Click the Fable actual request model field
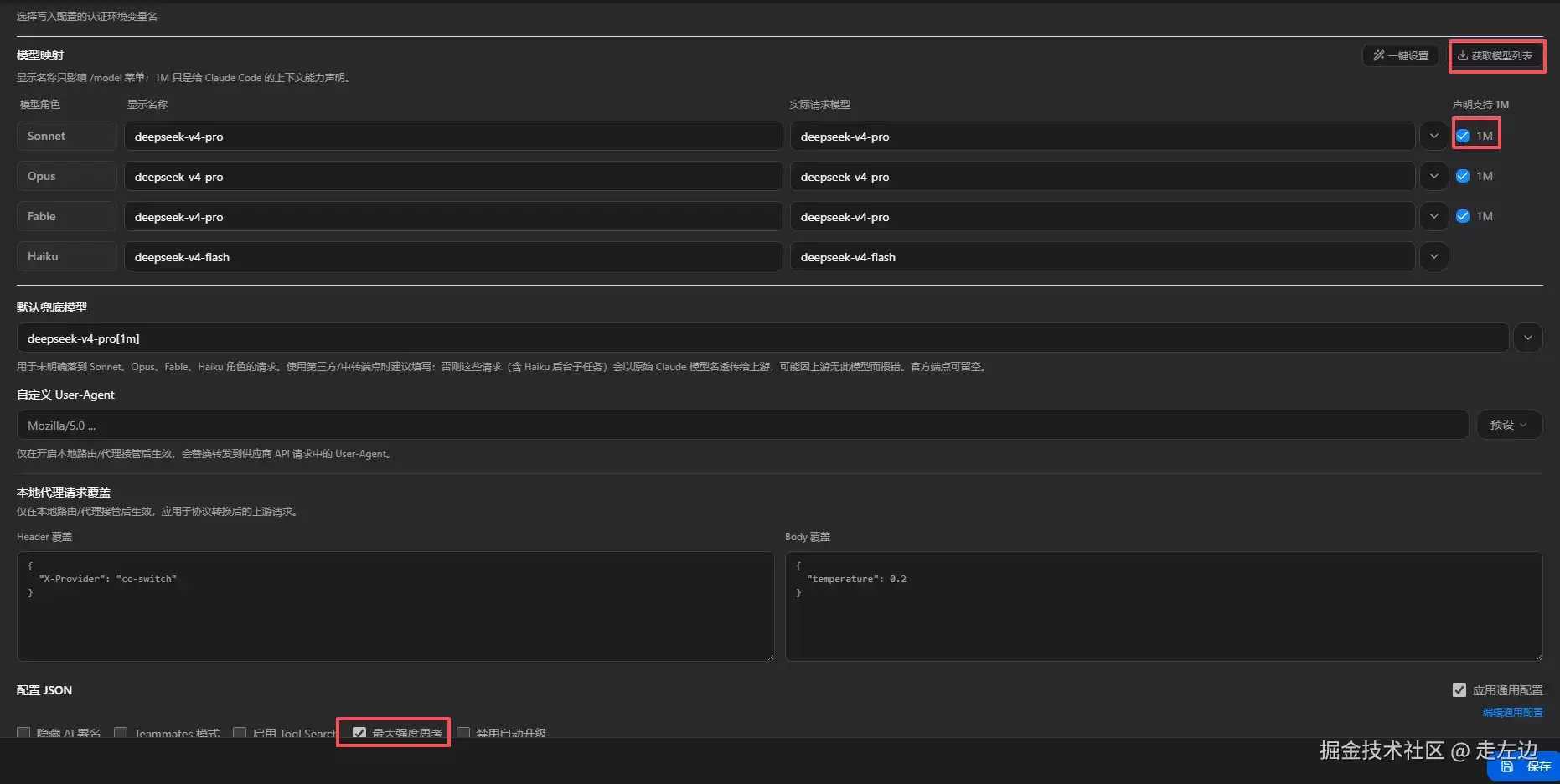 coord(1103,216)
